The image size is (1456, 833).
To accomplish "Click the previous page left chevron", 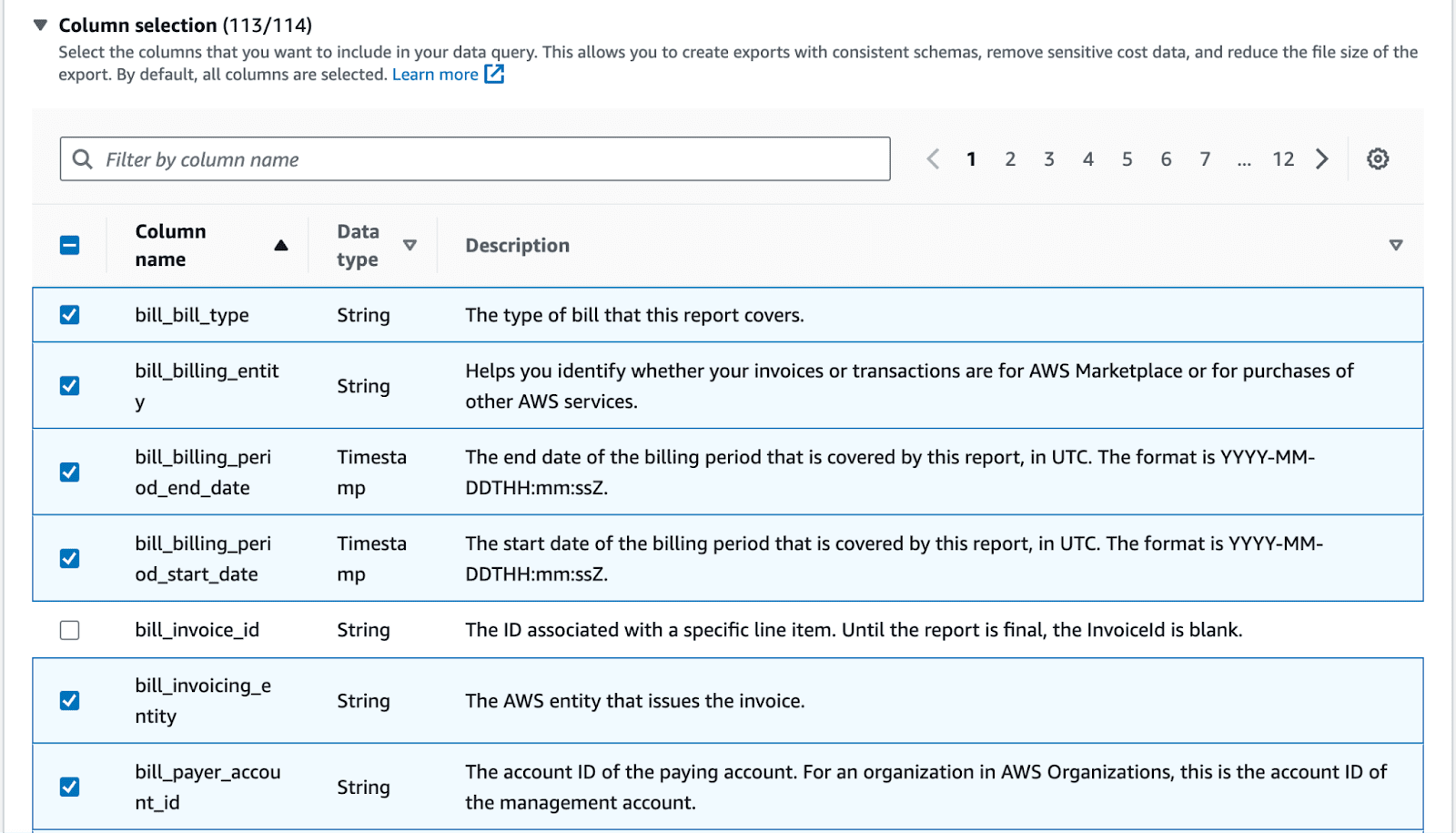I will 933,159.
